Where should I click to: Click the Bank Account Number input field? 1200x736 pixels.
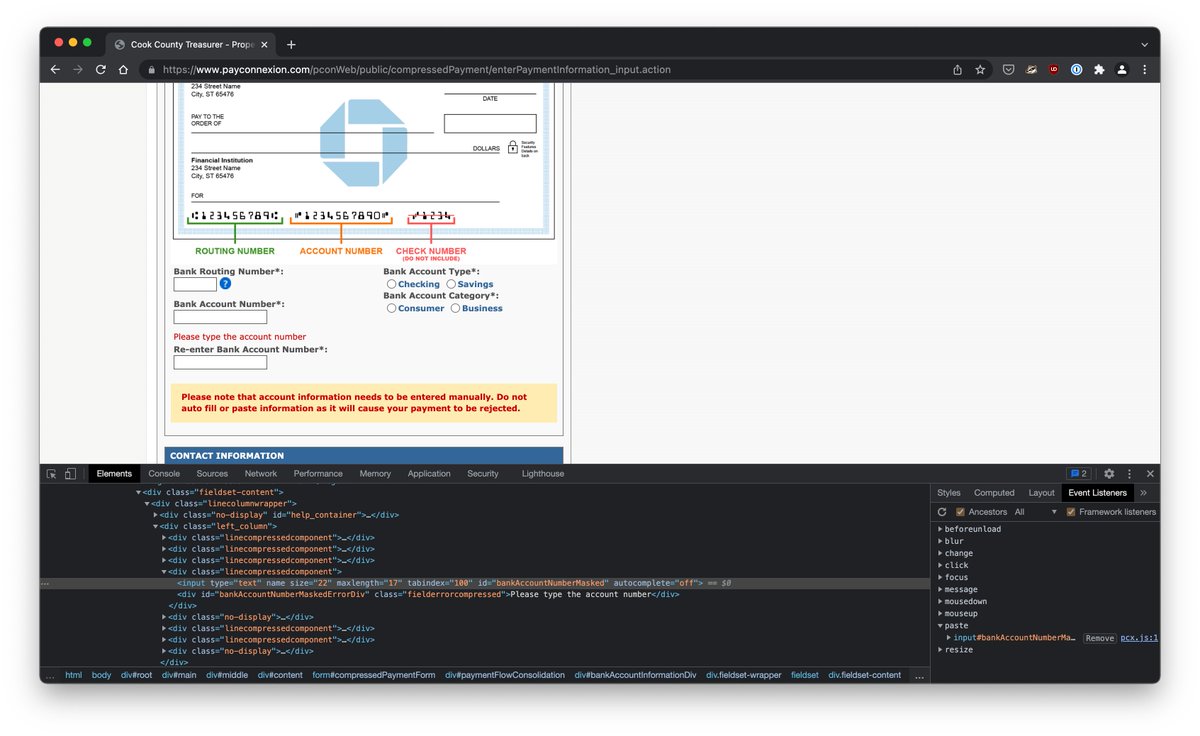(x=220, y=317)
